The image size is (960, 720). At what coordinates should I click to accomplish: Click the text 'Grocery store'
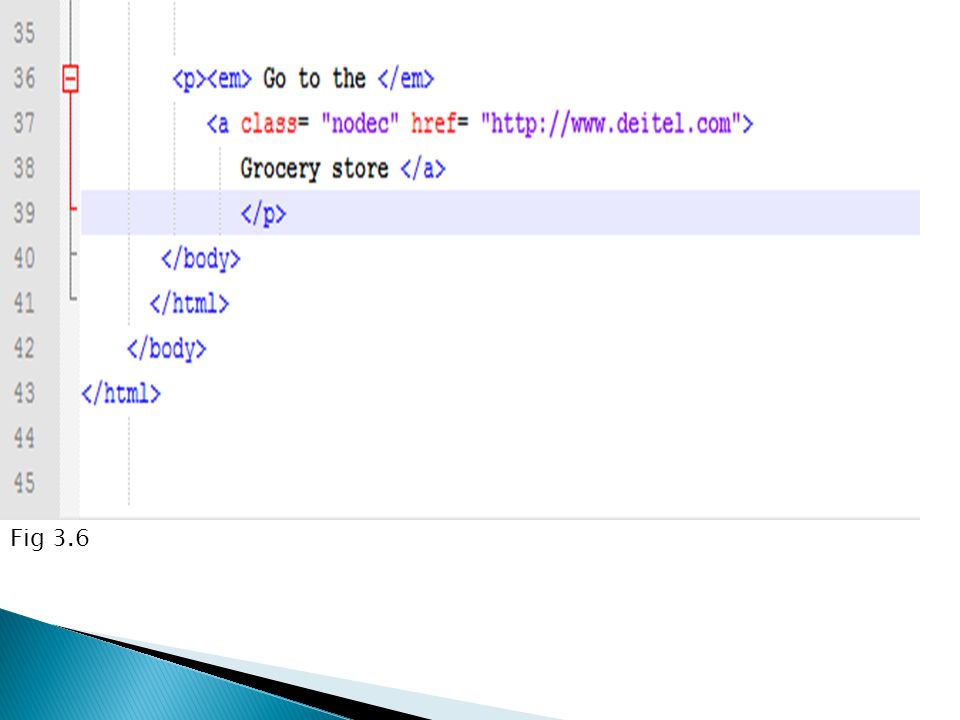[x=314, y=169]
